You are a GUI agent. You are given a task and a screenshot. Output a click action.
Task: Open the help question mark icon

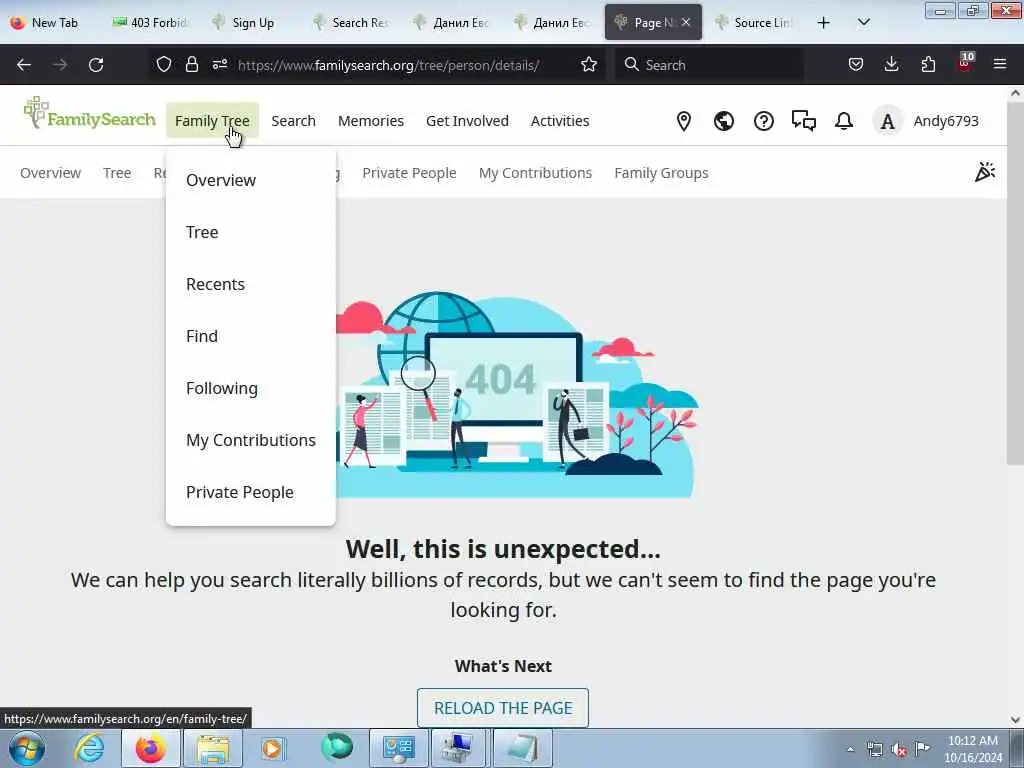763,121
